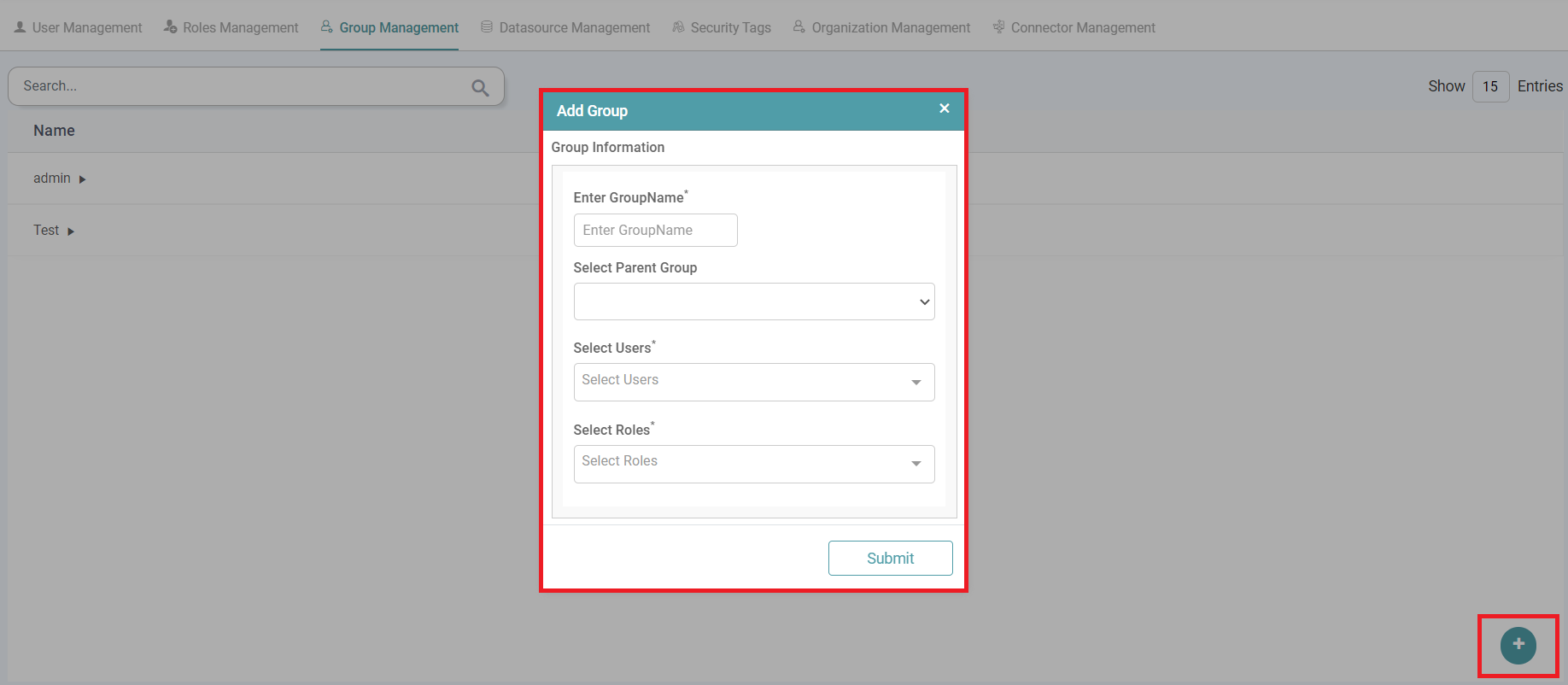The height and width of the screenshot is (685, 1568).
Task: Click the Roles Management tab icon
Action: [170, 27]
